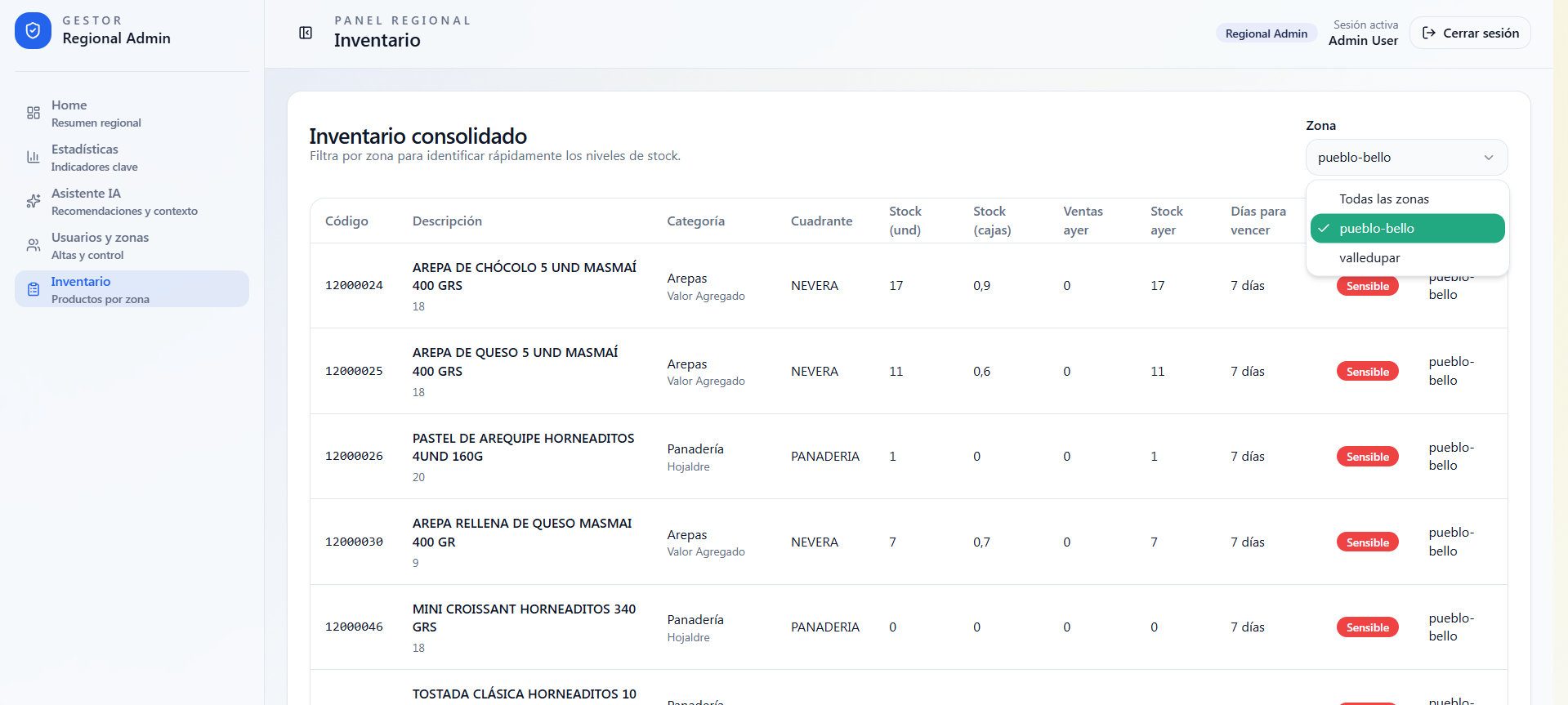Click AREPA DE QUESO 5 UND MASMAÍ description

point(516,362)
